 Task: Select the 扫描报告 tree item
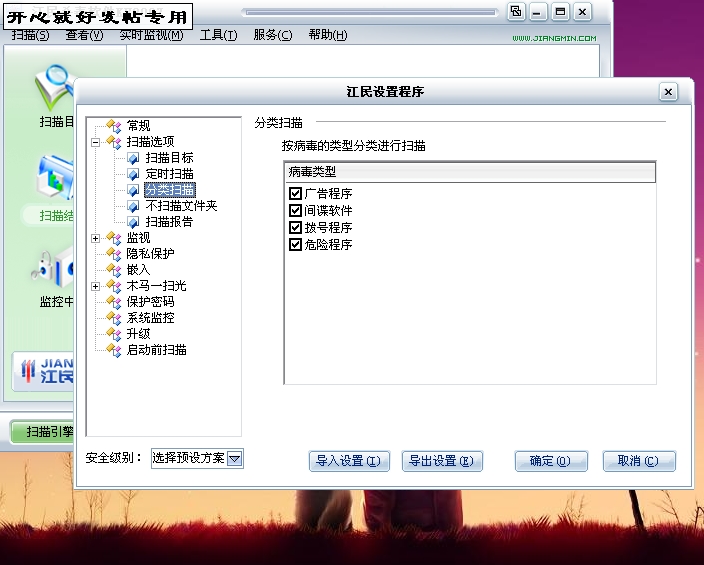click(169, 222)
